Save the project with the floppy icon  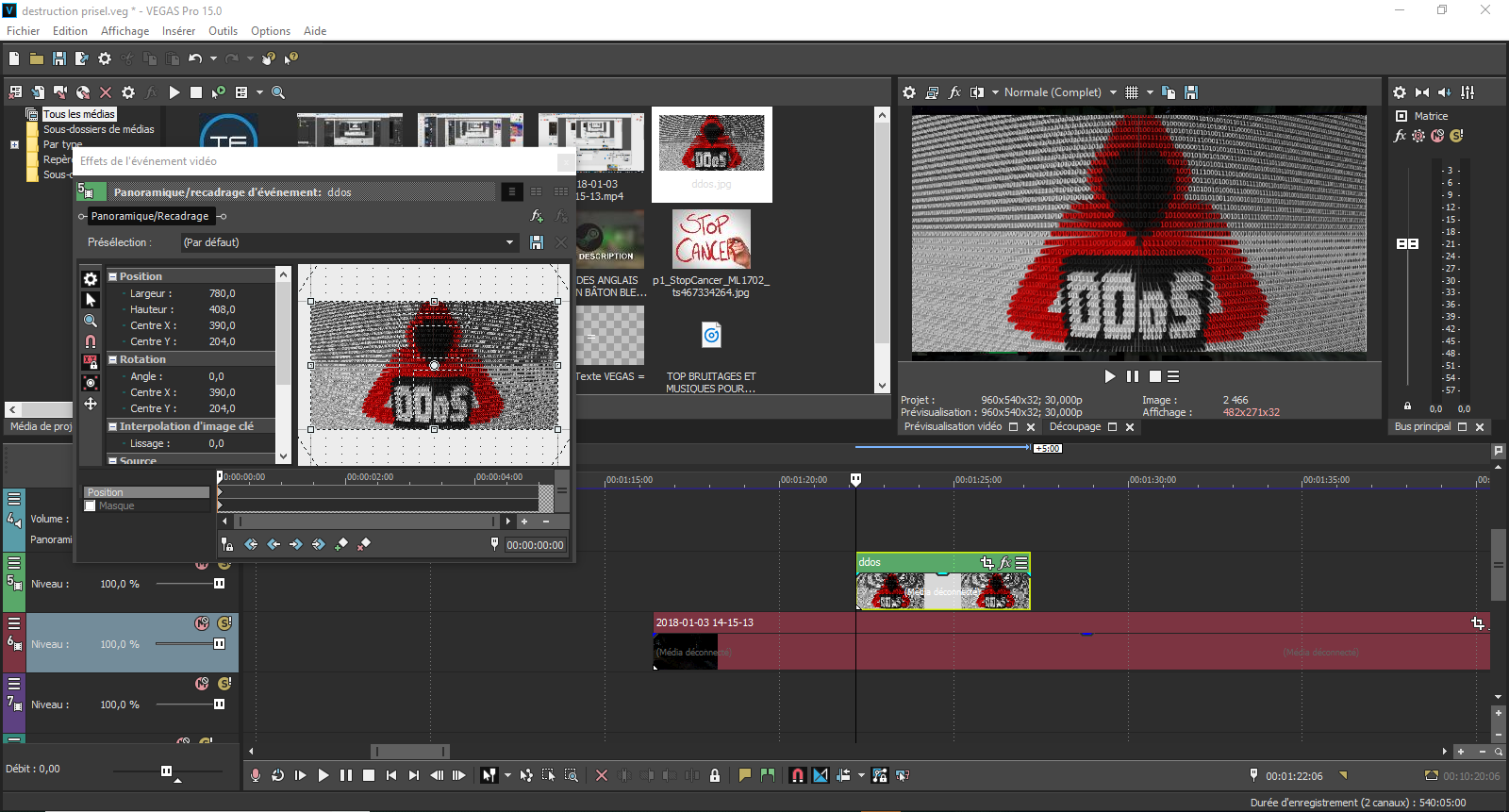pos(59,58)
